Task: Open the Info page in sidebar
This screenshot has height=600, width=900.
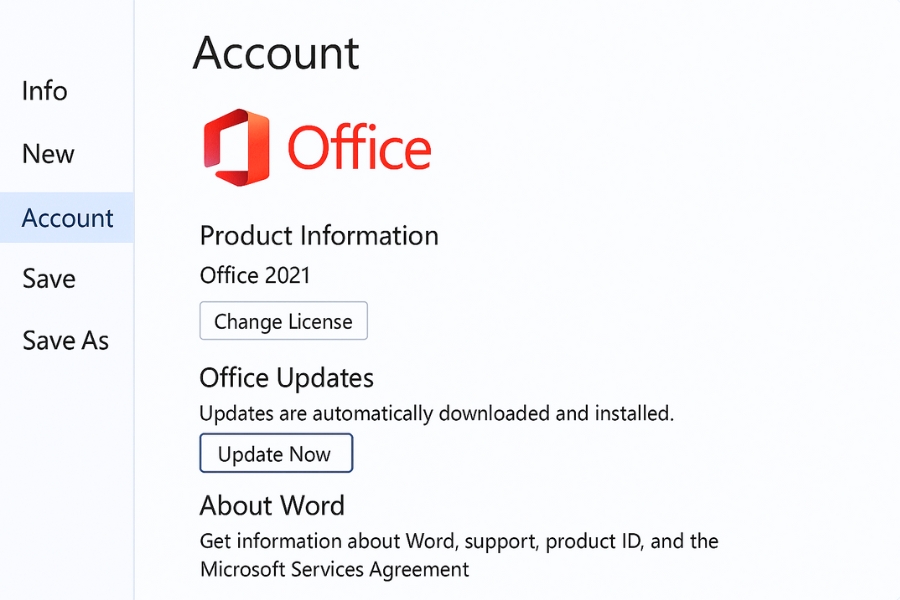Action: pos(45,91)
